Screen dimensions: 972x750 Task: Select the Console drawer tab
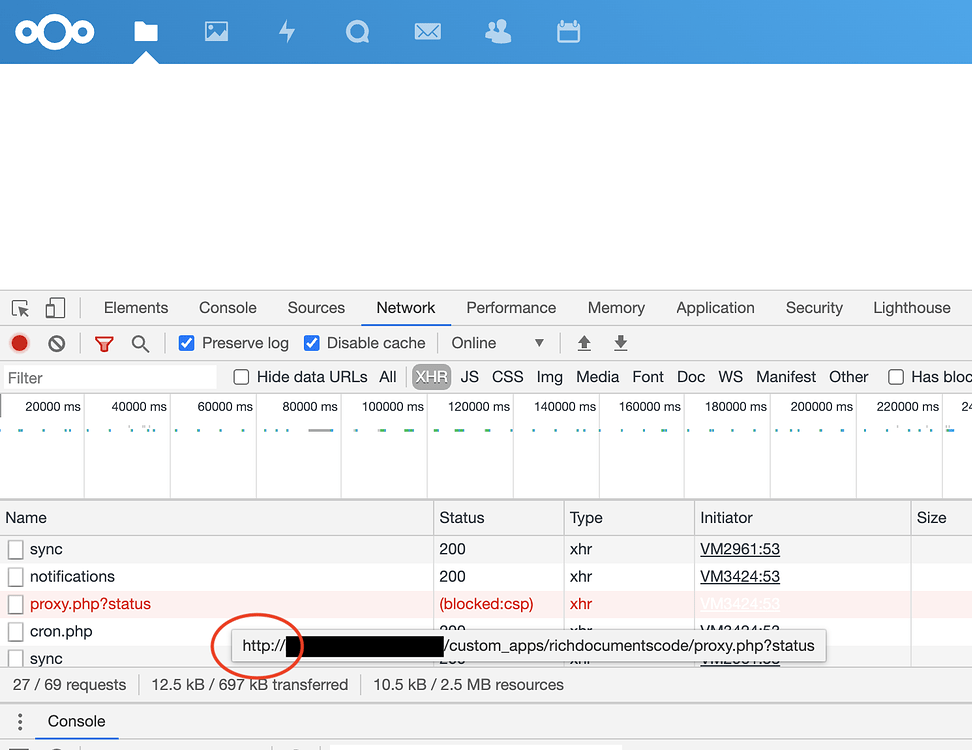[x=76, y=721]
